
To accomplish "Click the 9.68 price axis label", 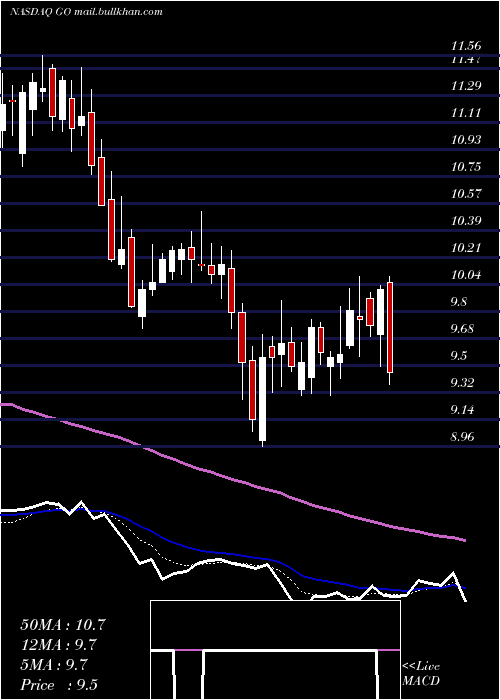I will 462,329.
